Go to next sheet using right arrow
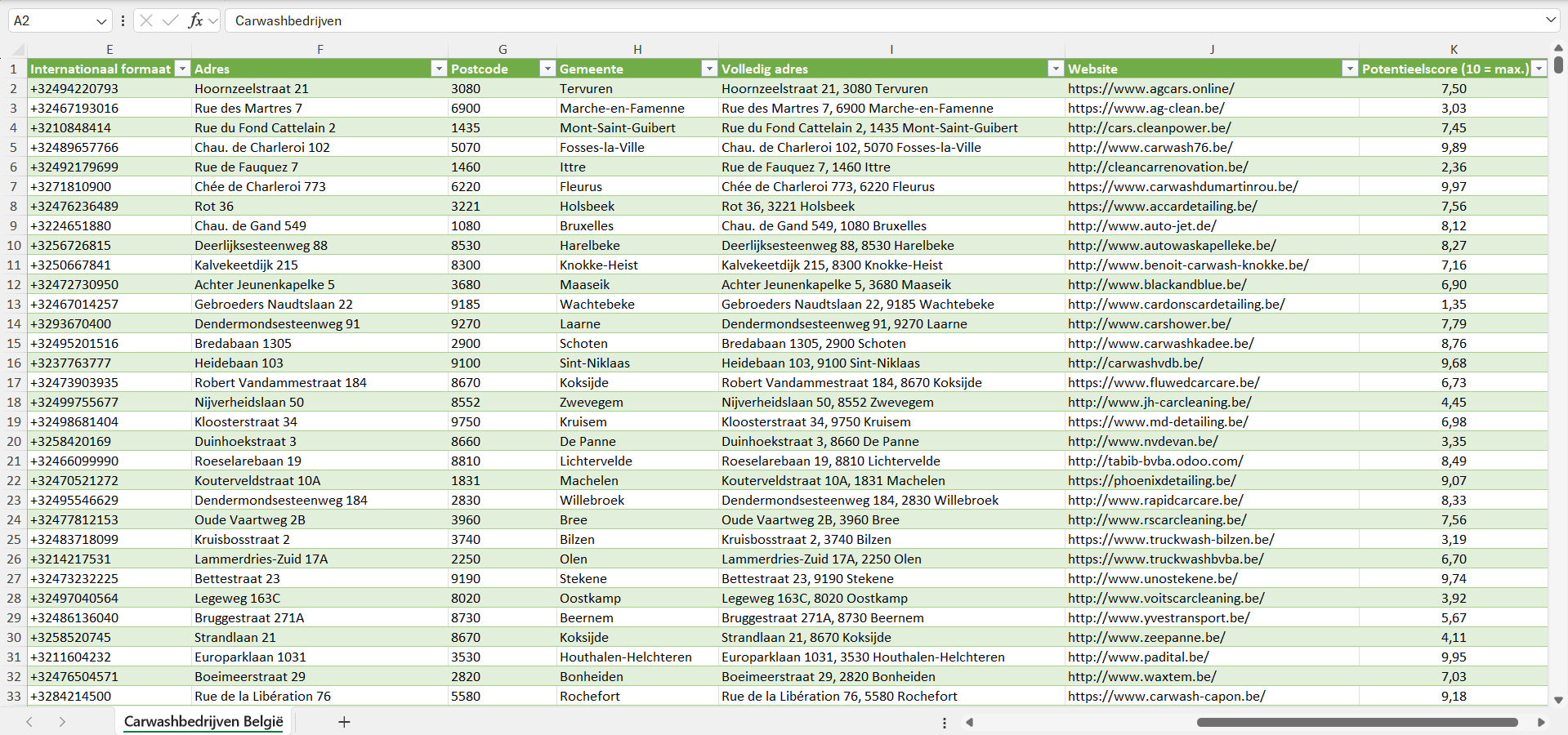The height and width of the screenshot is (735, 1568). 62,722
